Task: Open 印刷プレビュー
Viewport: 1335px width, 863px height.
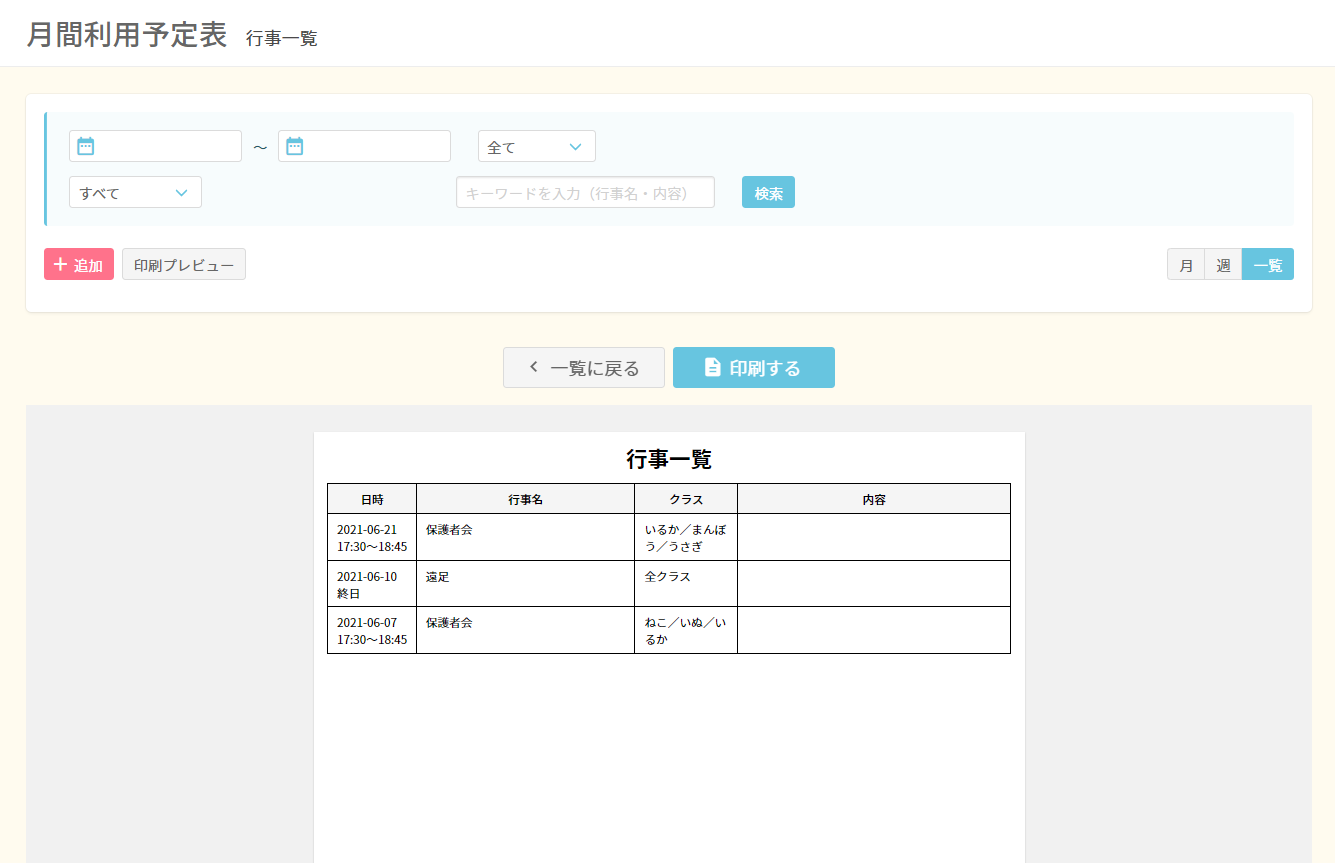Action: 184,264
